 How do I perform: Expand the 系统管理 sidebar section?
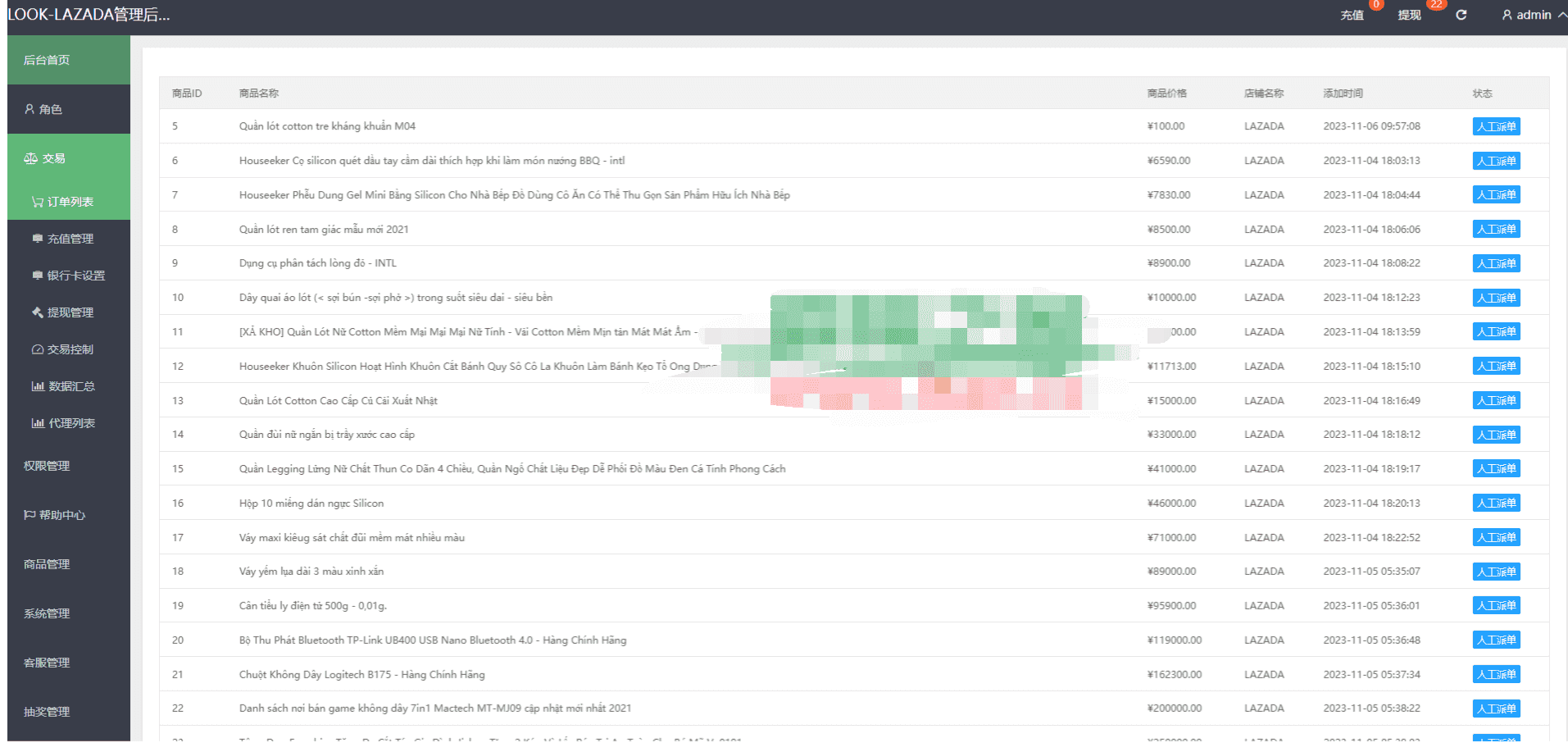(x=48, y=613)
